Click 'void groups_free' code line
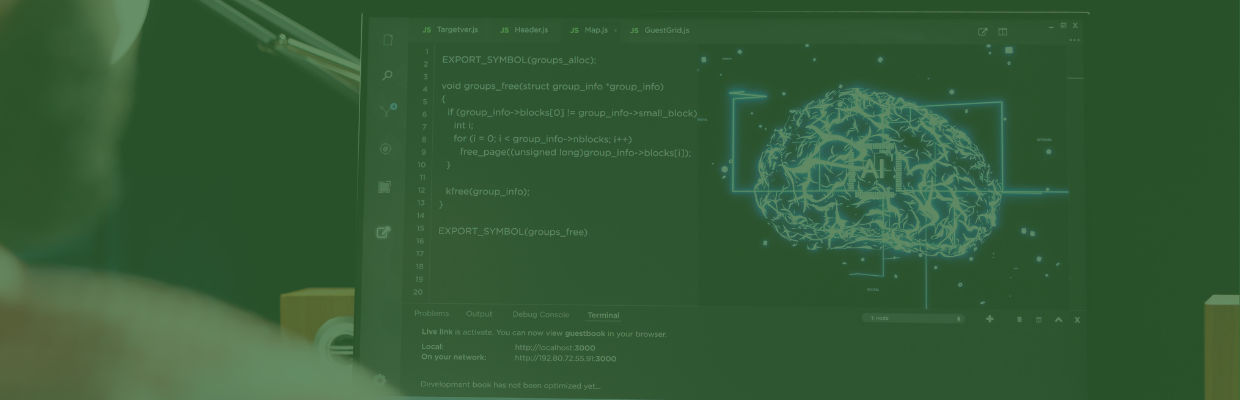The width and height of the screenshot is (1240, 400). [552, 87]
